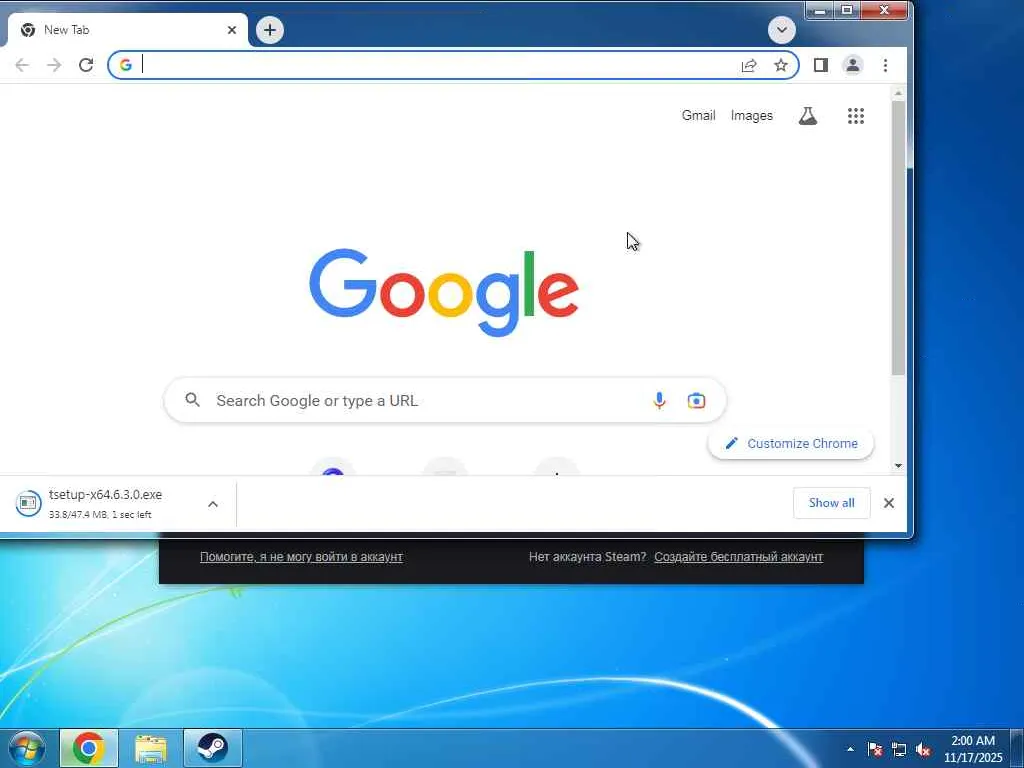The height and width of the screenshot is (768, 1024).
Task: Open Action Center flag icon in tray
Action: pyautogui.click(x=875, y=750)
